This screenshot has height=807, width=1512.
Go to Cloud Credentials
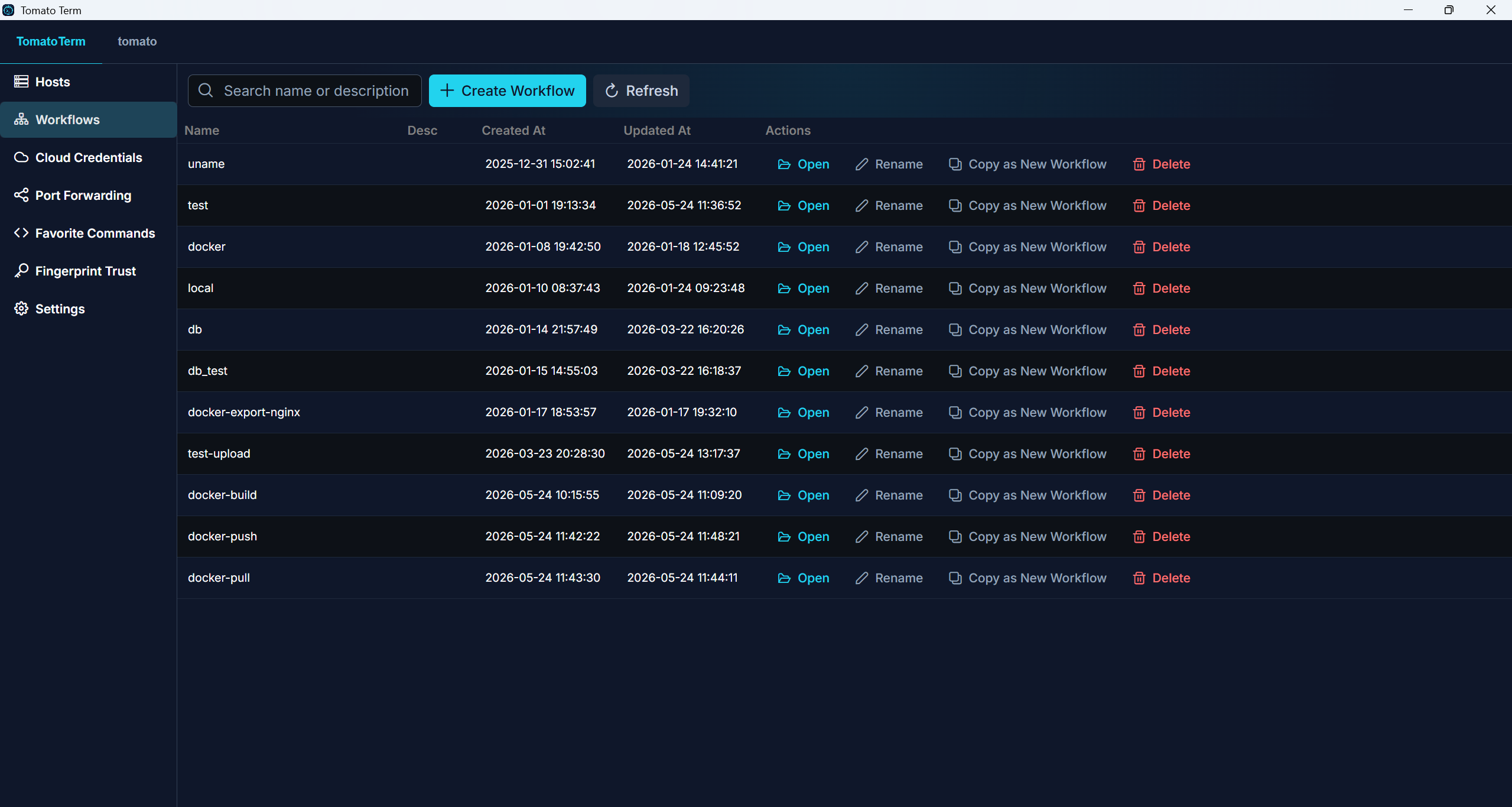coord(89,157)
